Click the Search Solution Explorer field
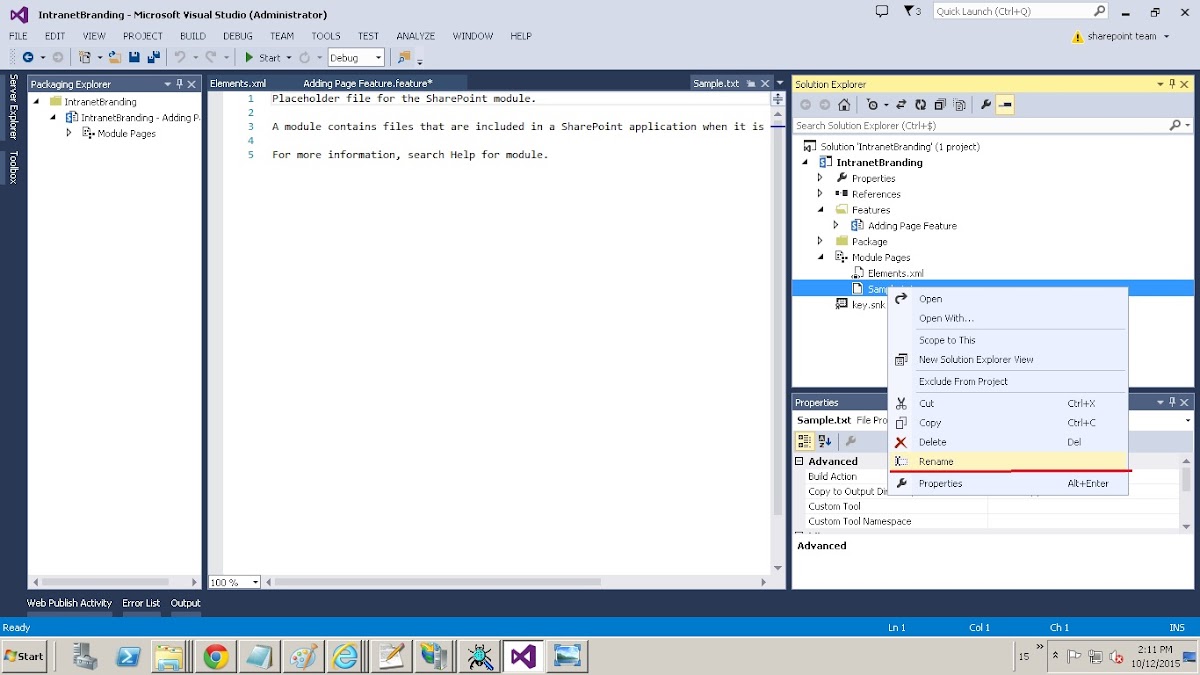The width and height of the screenshot is (1200, 675). click(x=993, y=125)
